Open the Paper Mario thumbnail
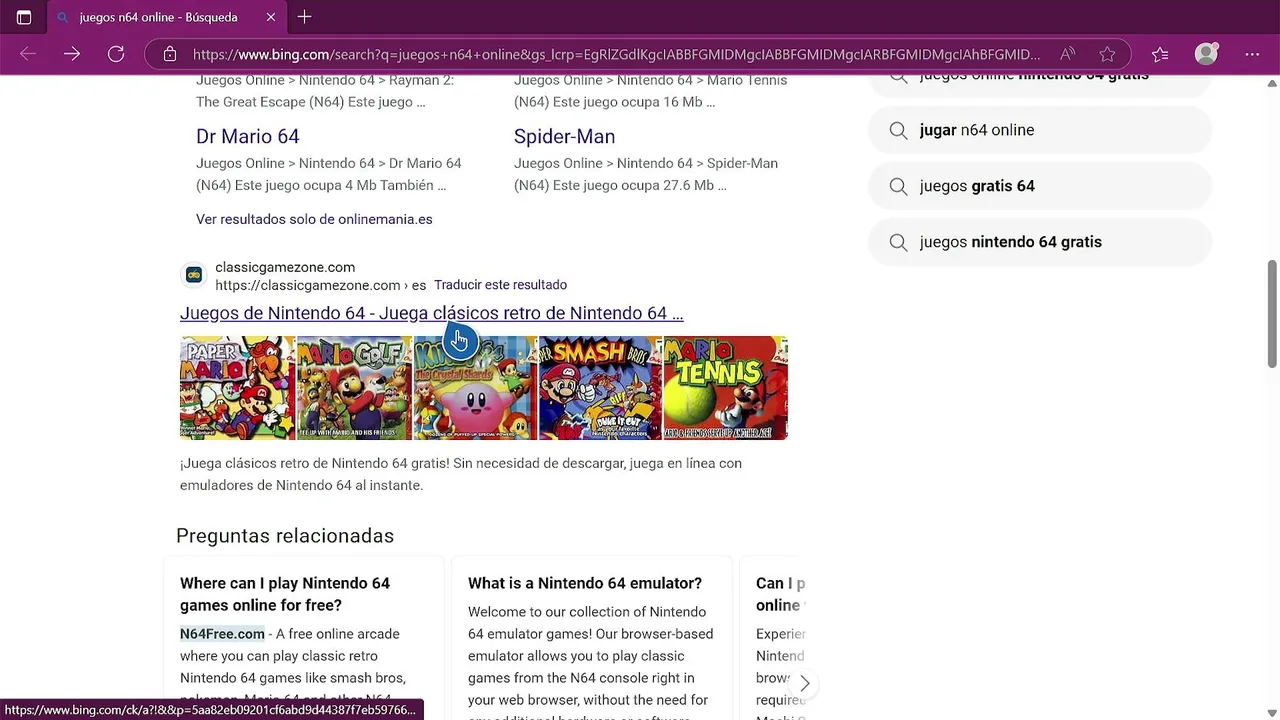This screenshot has width=1280, height=720. [x=238, y=388]
